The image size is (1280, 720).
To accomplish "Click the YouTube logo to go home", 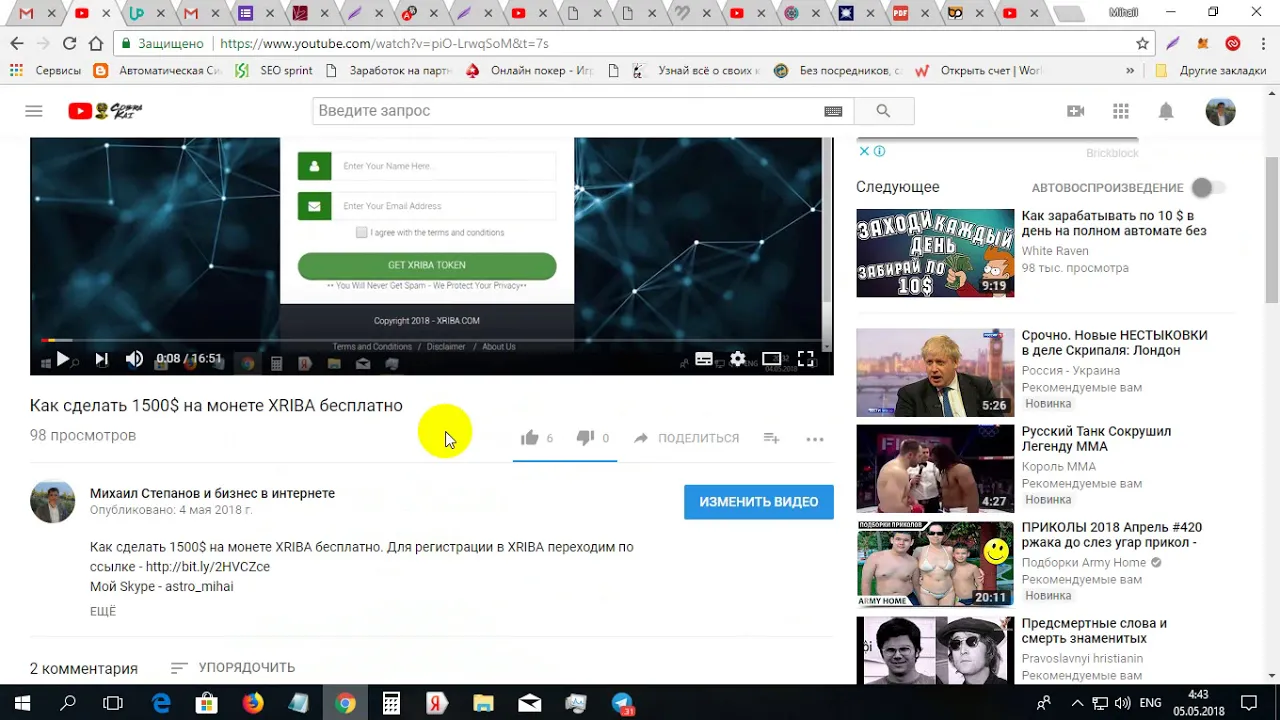I will 105,111.
